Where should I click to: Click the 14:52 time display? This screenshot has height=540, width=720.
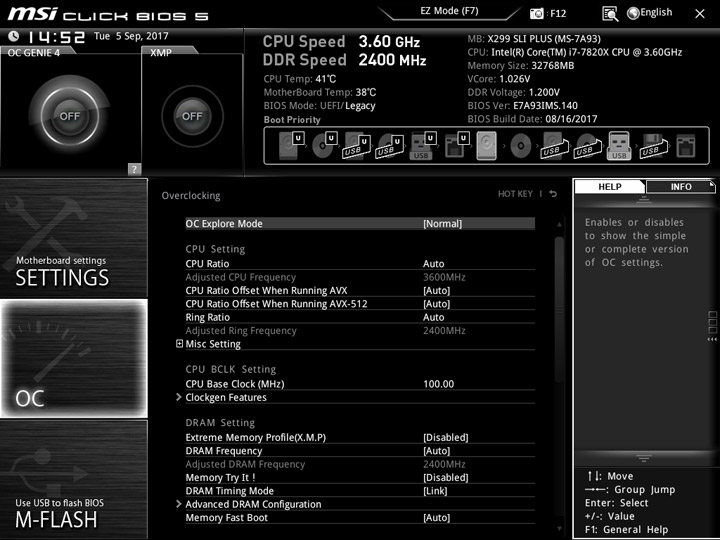[56, 37]
